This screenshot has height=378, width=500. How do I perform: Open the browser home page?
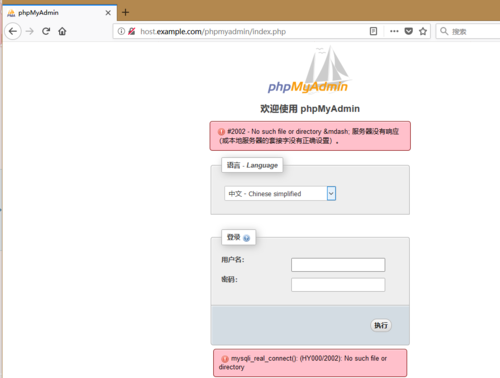tap(62, 31)
